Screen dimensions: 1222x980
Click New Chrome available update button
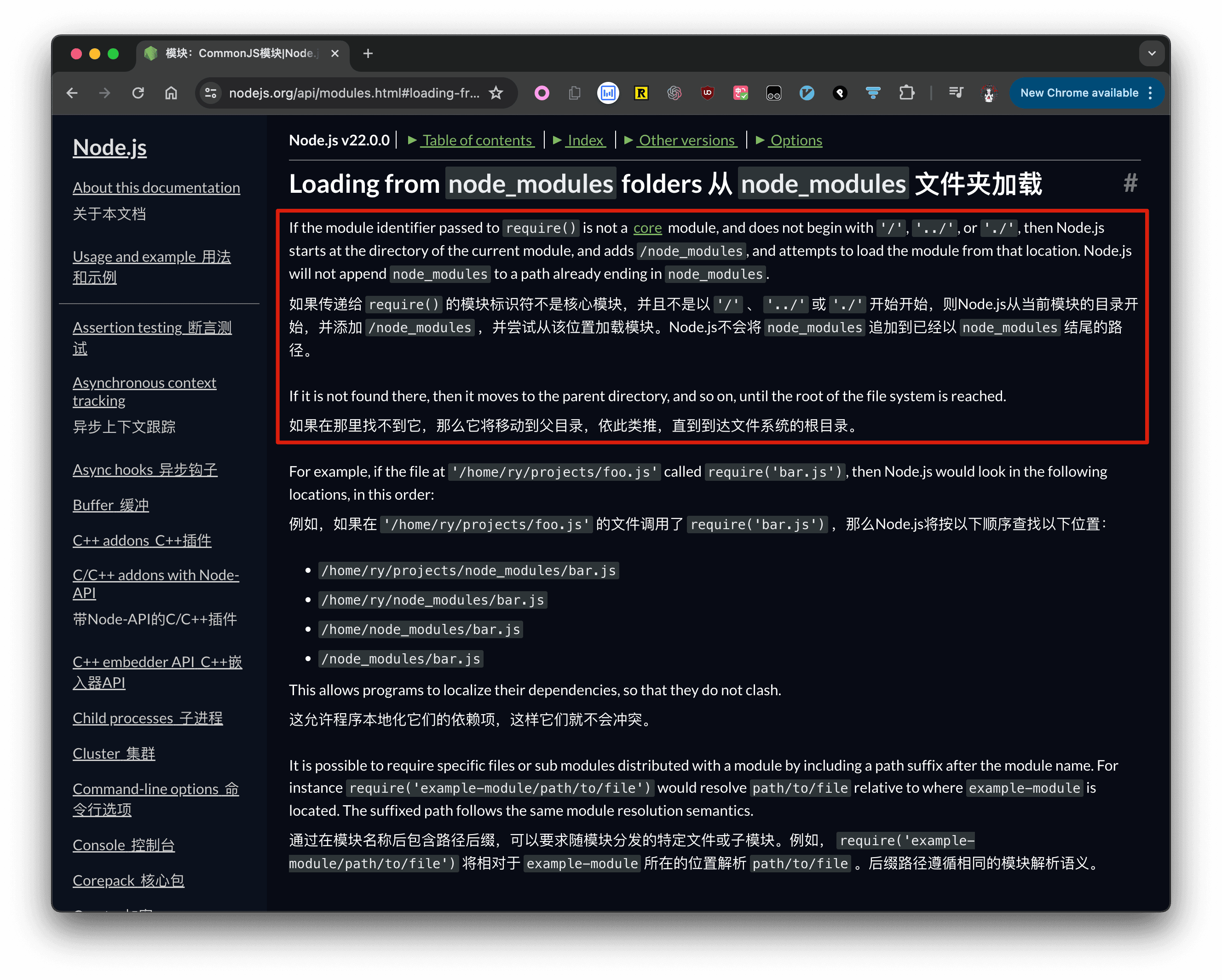(1078, 93)
